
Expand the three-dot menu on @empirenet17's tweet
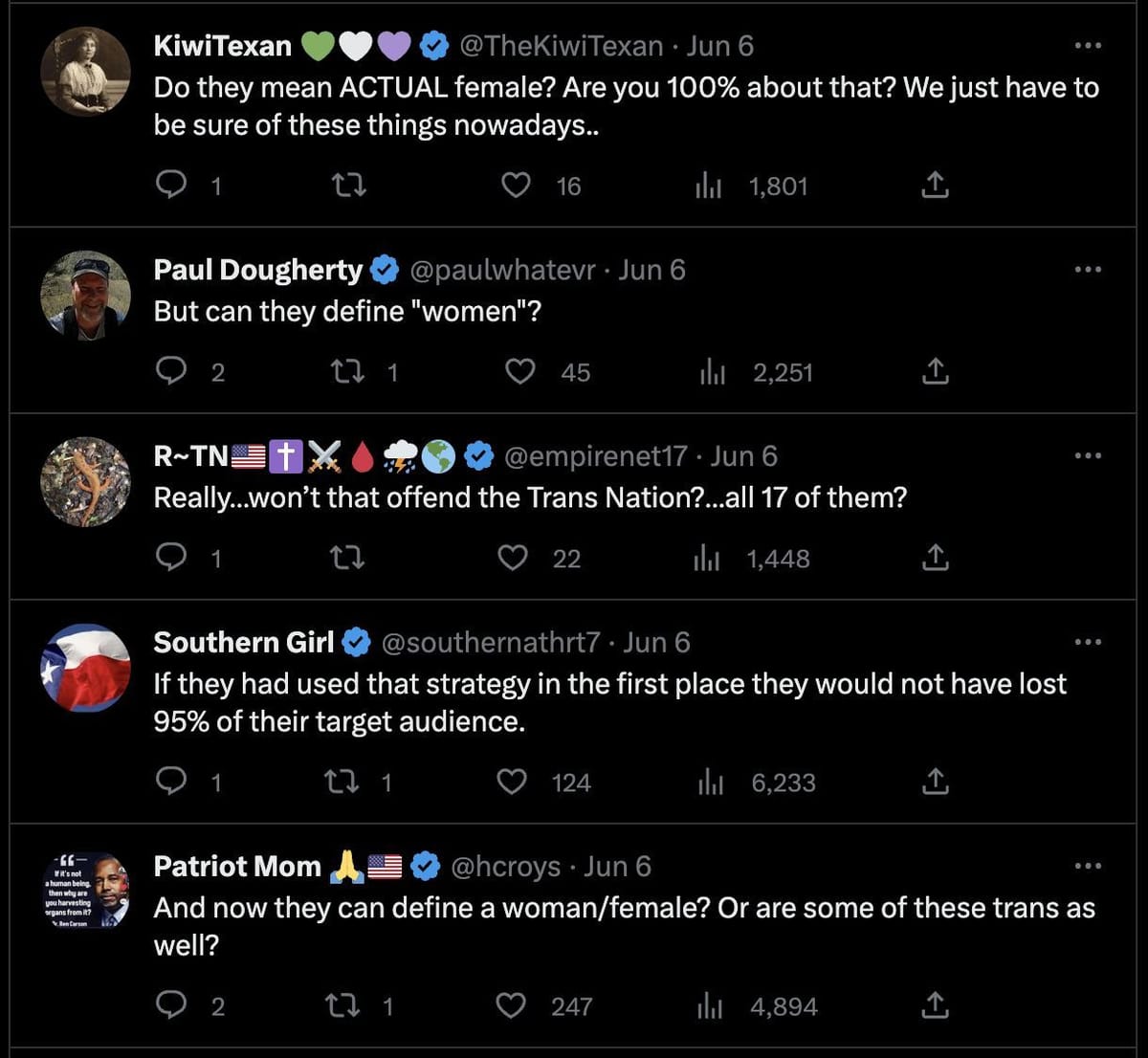coord(1088,456)
